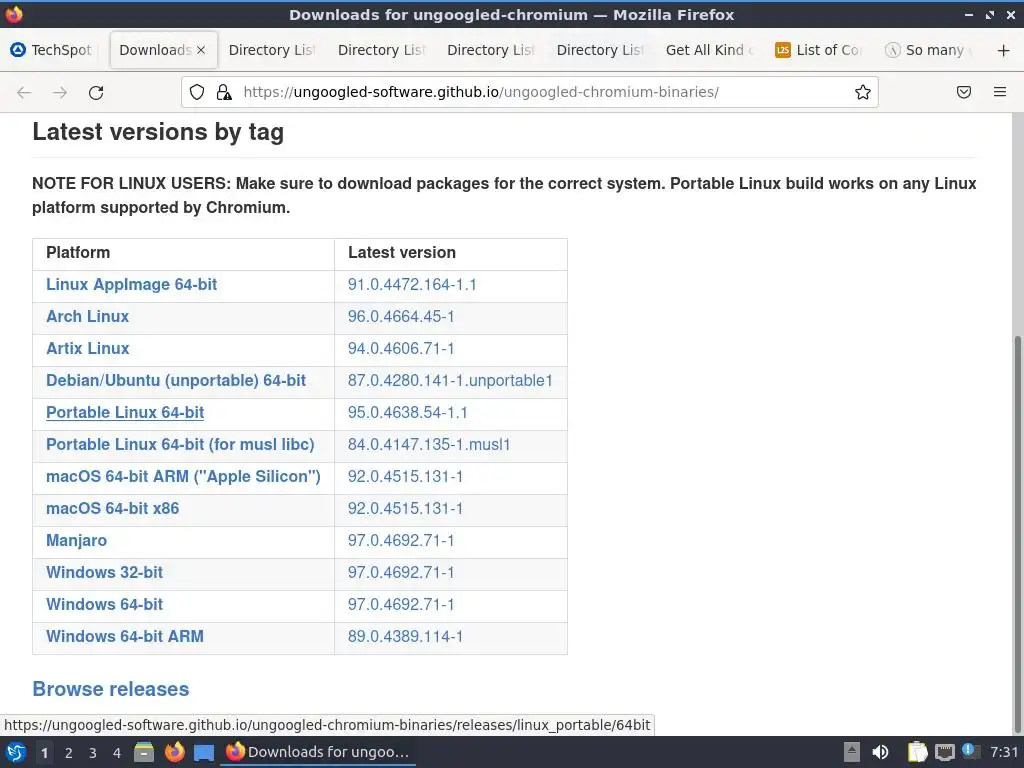
Task: Open the Browse releases heading link
Action: click(111, 689)
